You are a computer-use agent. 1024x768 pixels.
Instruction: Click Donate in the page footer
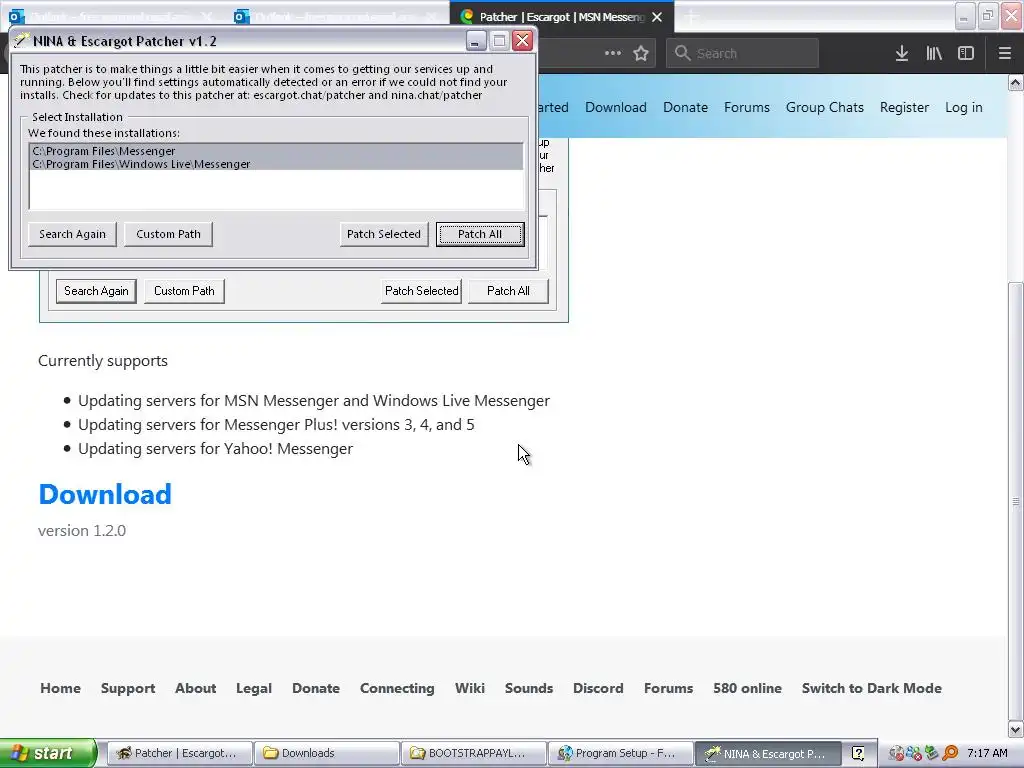pyautogui.click(x=316, y=688)
